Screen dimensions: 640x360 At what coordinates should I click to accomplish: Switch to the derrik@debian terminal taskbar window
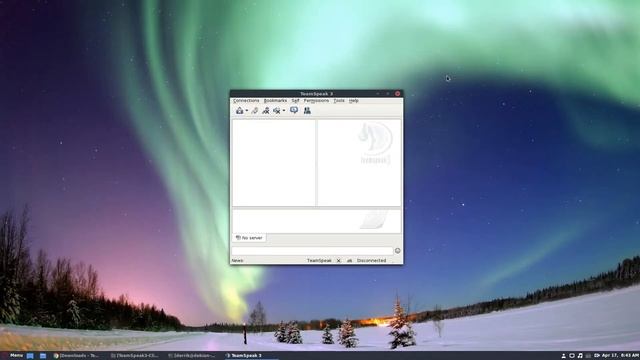point(192,356)
